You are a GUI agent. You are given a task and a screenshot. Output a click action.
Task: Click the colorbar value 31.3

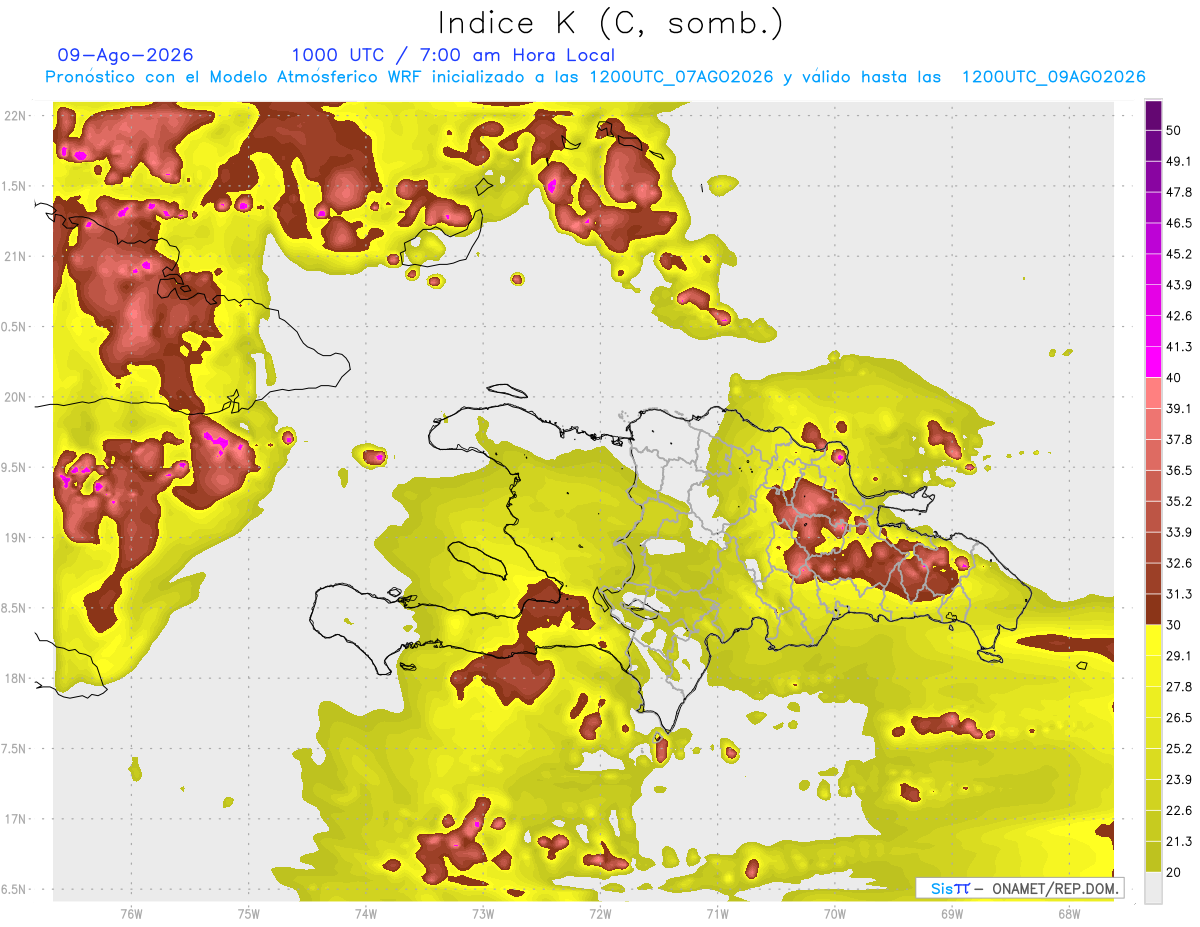click(1179, 594)
